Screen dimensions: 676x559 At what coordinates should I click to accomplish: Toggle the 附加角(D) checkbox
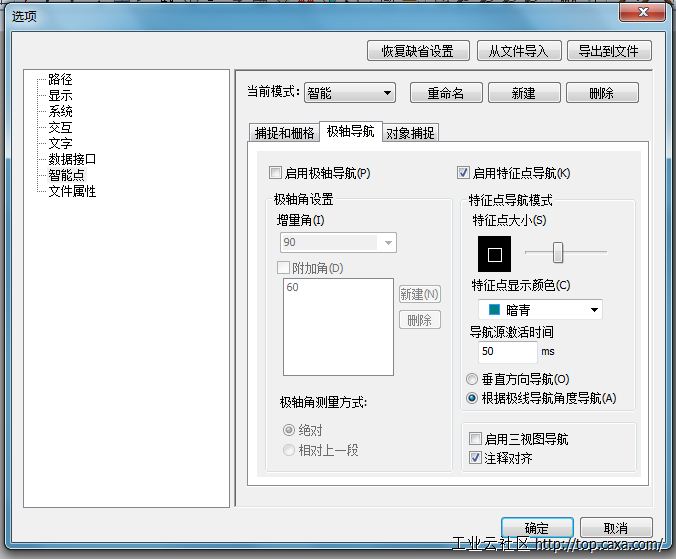283,268
